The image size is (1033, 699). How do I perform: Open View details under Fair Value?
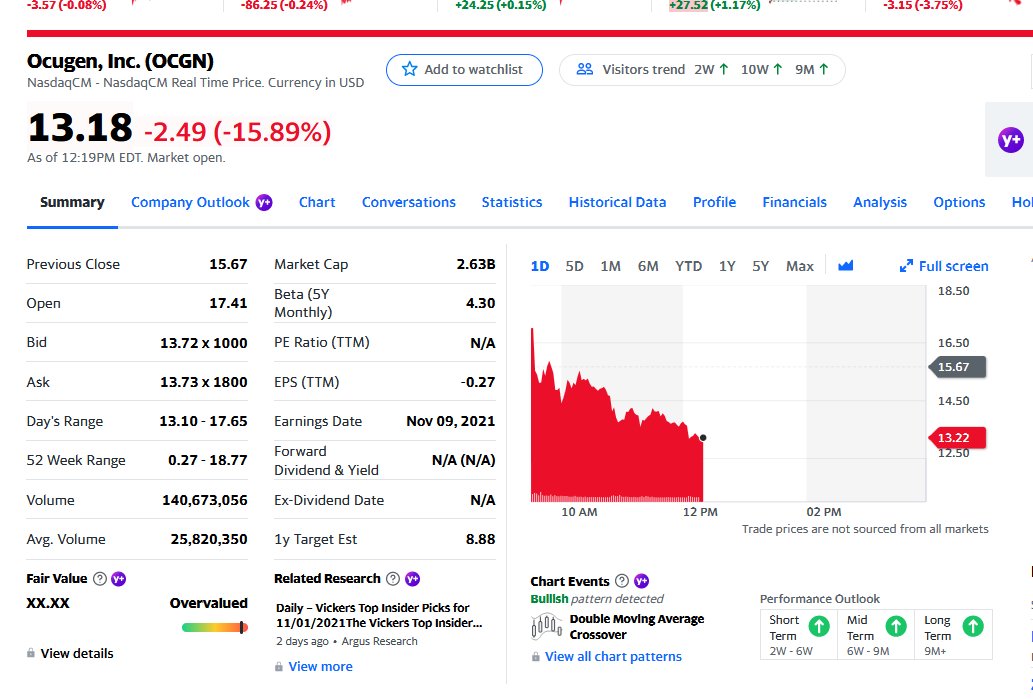[x=77, y=654]
